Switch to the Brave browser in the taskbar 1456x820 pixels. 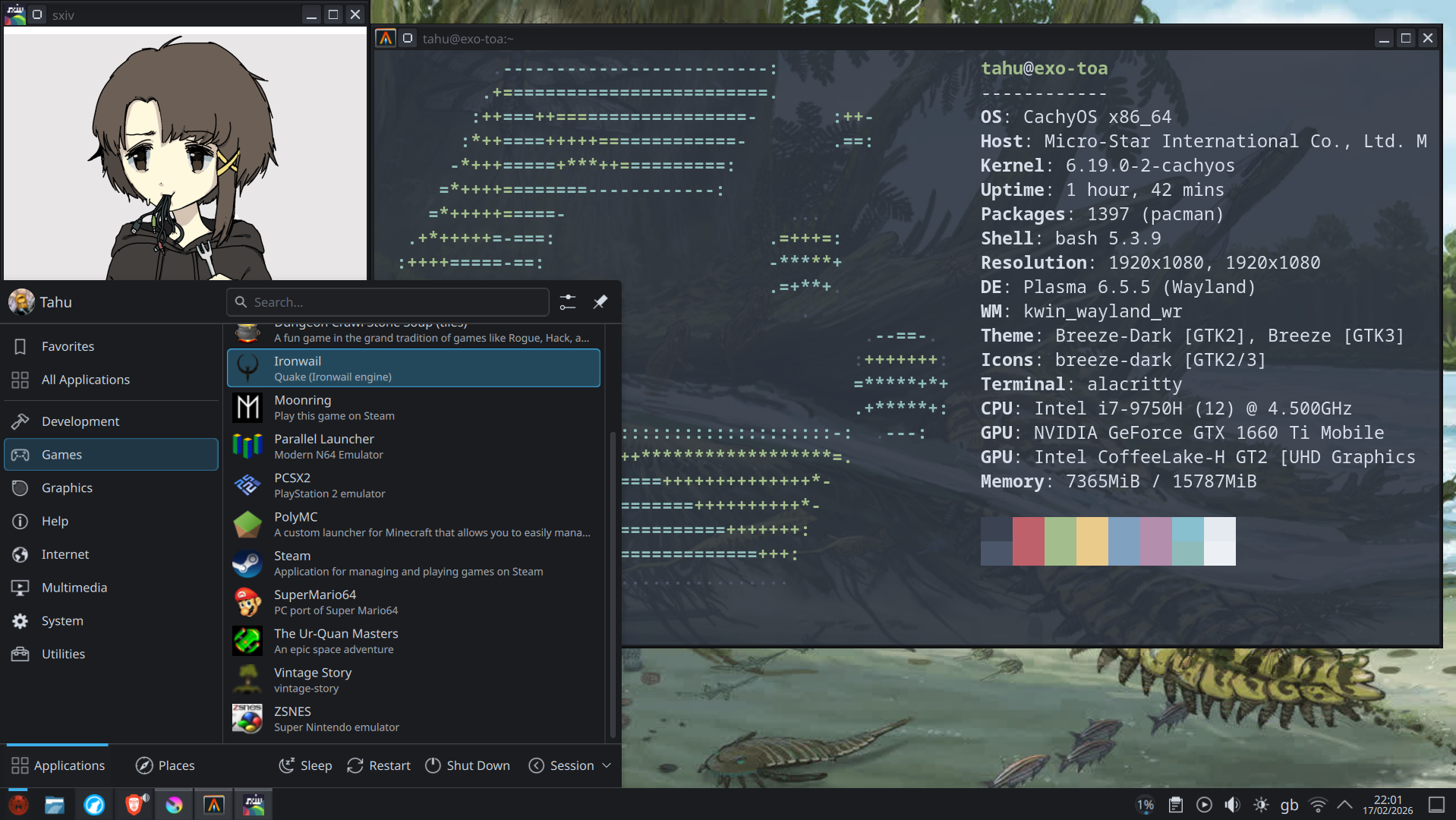point(134,805)
